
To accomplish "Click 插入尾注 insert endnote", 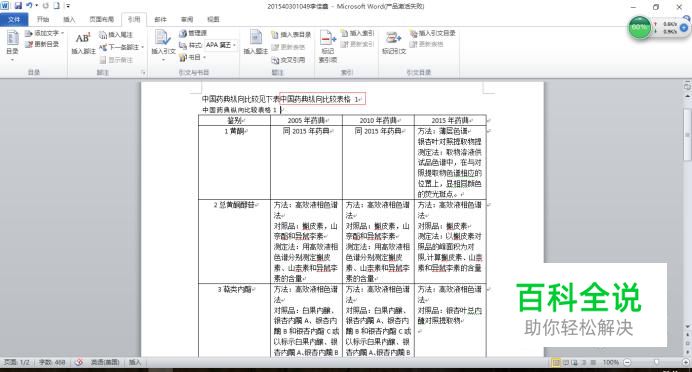I will (116, 35).
